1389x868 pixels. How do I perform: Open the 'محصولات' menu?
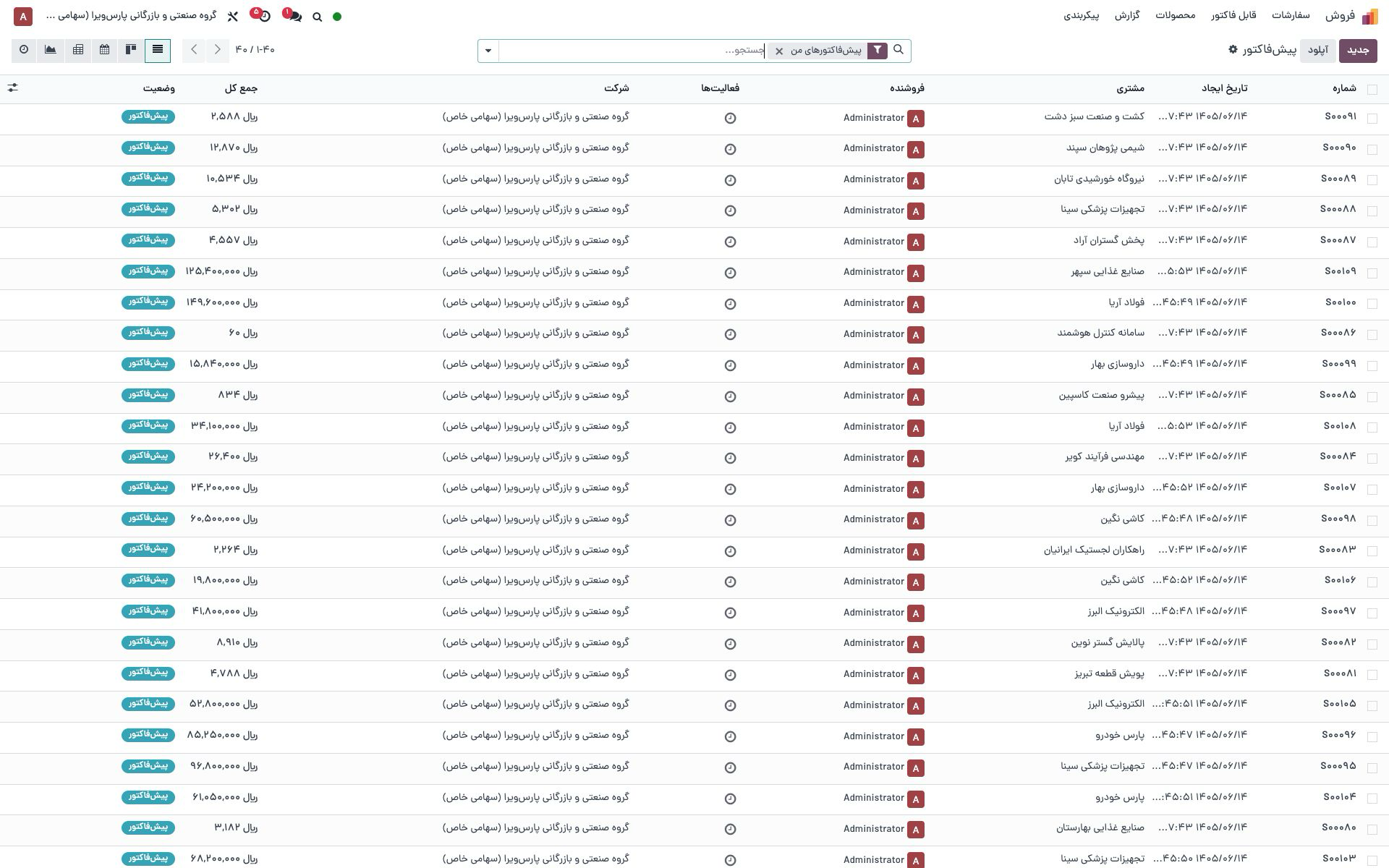pyautogui.click(x=1175, y=15)
